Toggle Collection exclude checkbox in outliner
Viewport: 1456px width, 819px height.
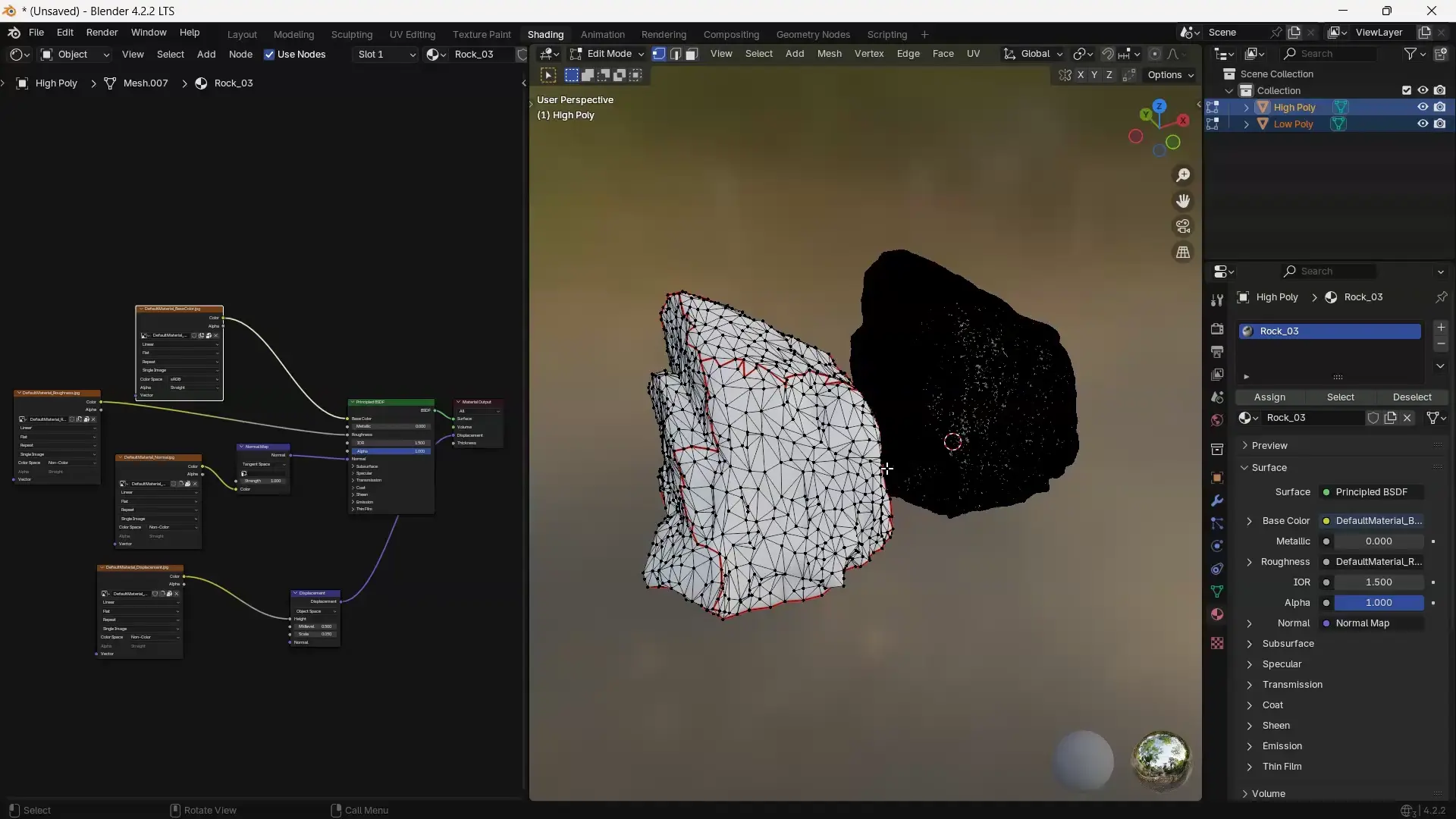[1407, 91]
